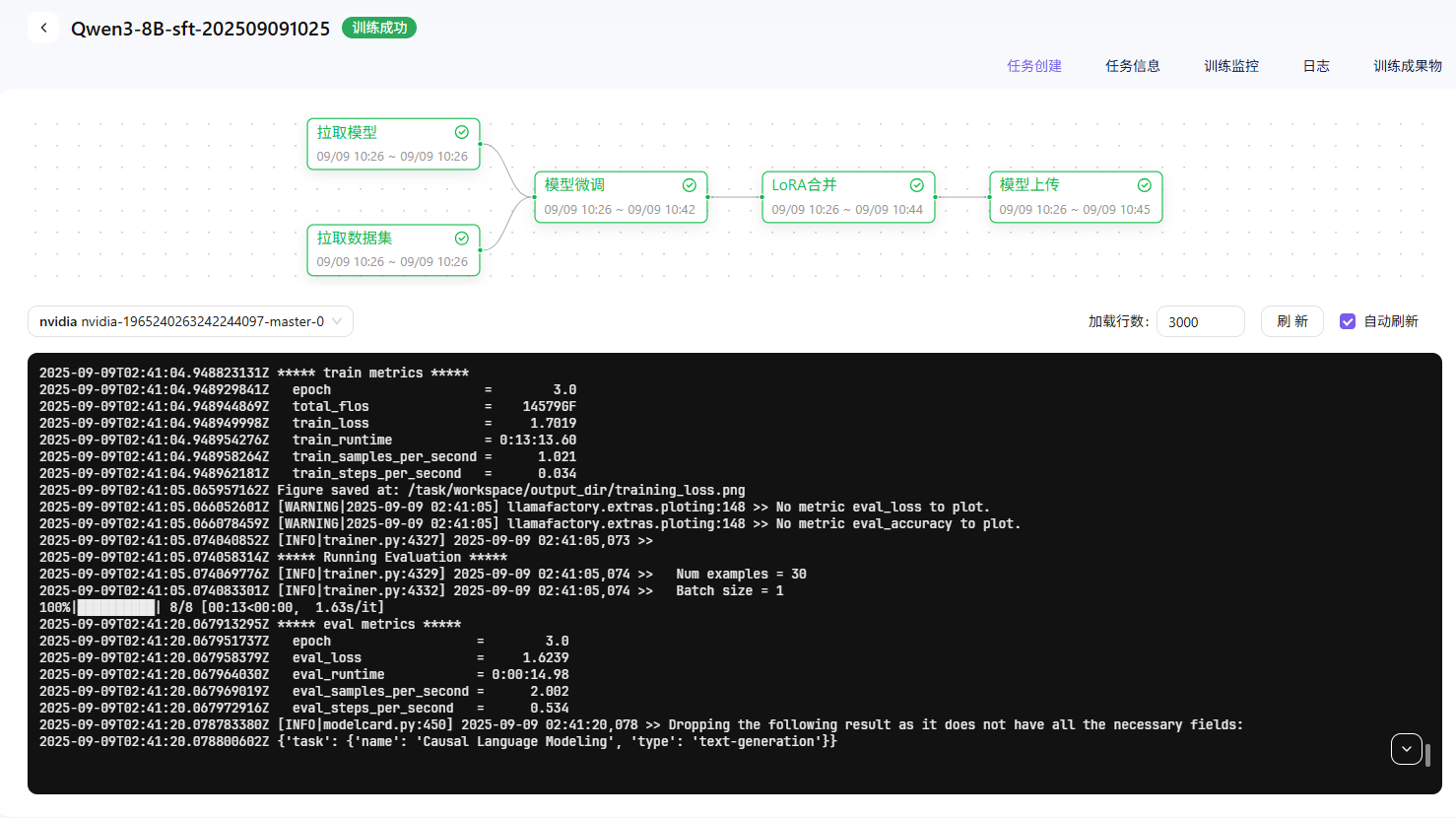Viewport: 1456px width, 818px height.
Task: Click the back arrow beside the job title
Action: [x=43, y=29]
